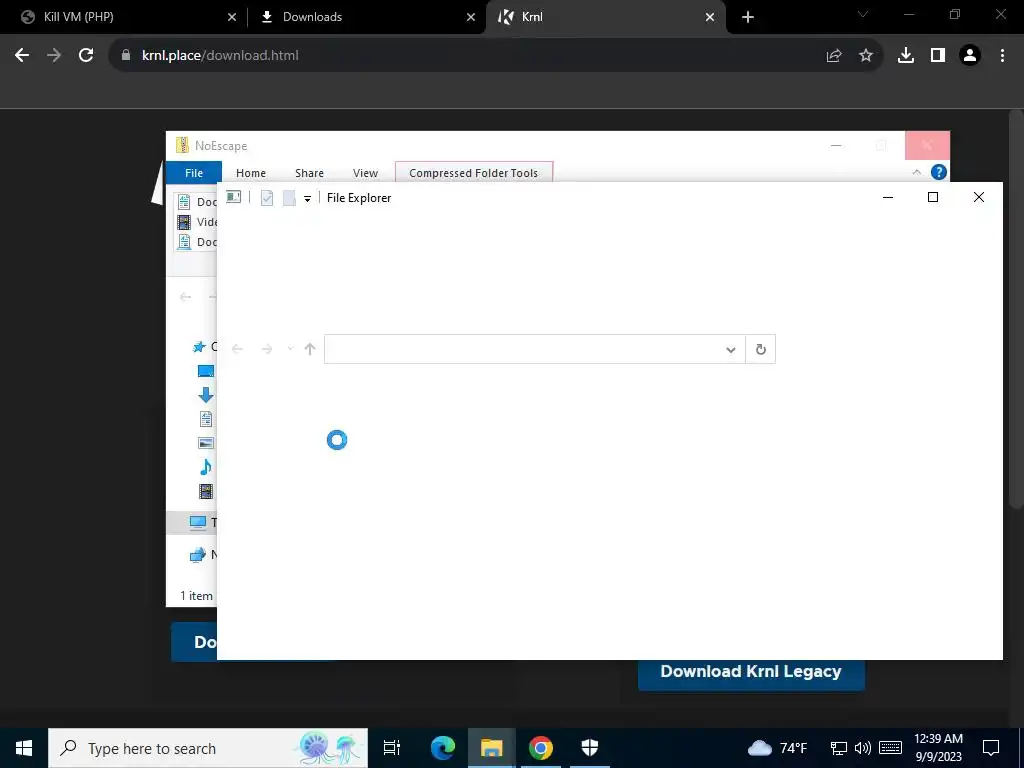
Task: Open the Chrome profile avatar
Action: [x=970, y=56]
